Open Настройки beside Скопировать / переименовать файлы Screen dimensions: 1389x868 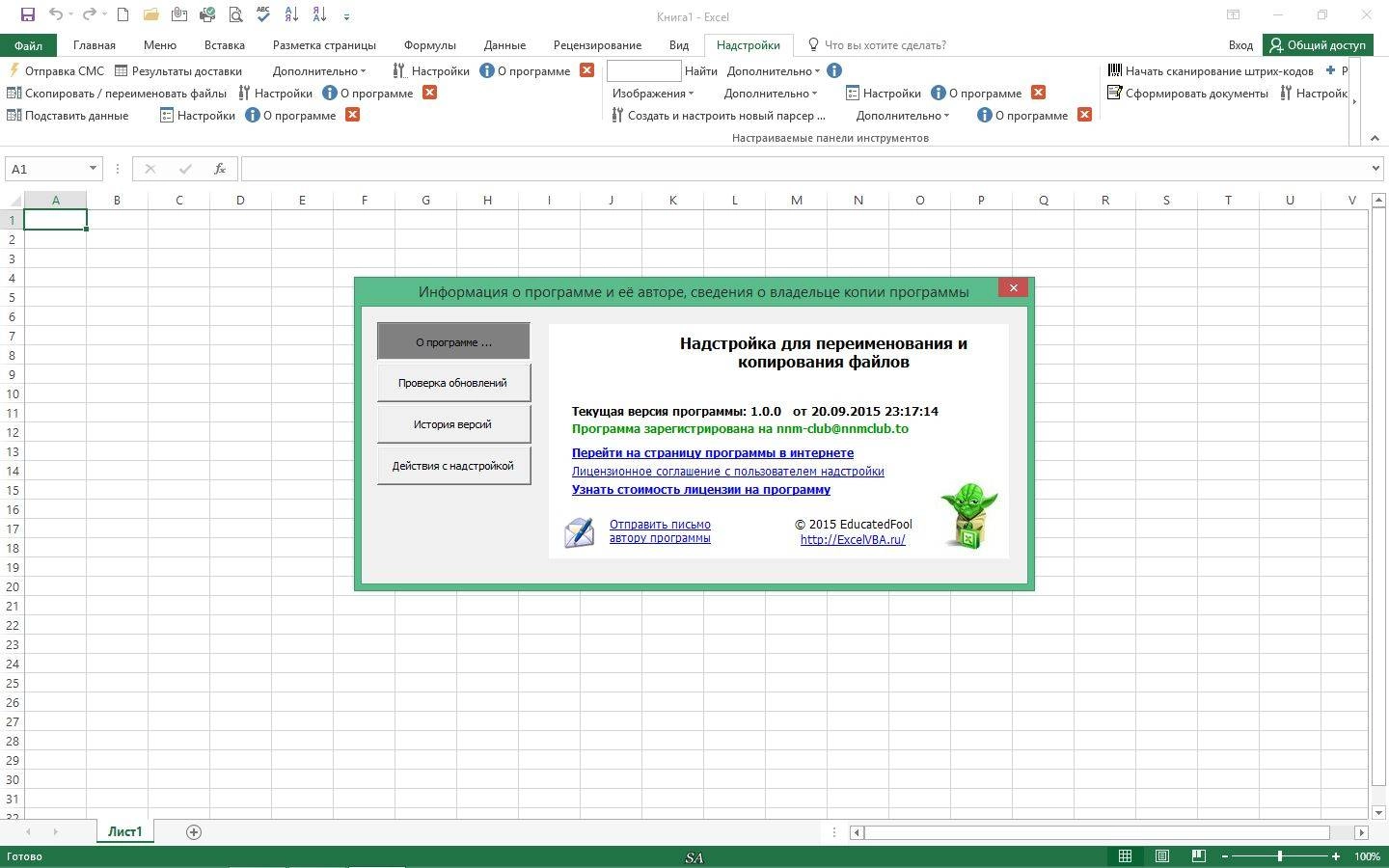[275, 93]
